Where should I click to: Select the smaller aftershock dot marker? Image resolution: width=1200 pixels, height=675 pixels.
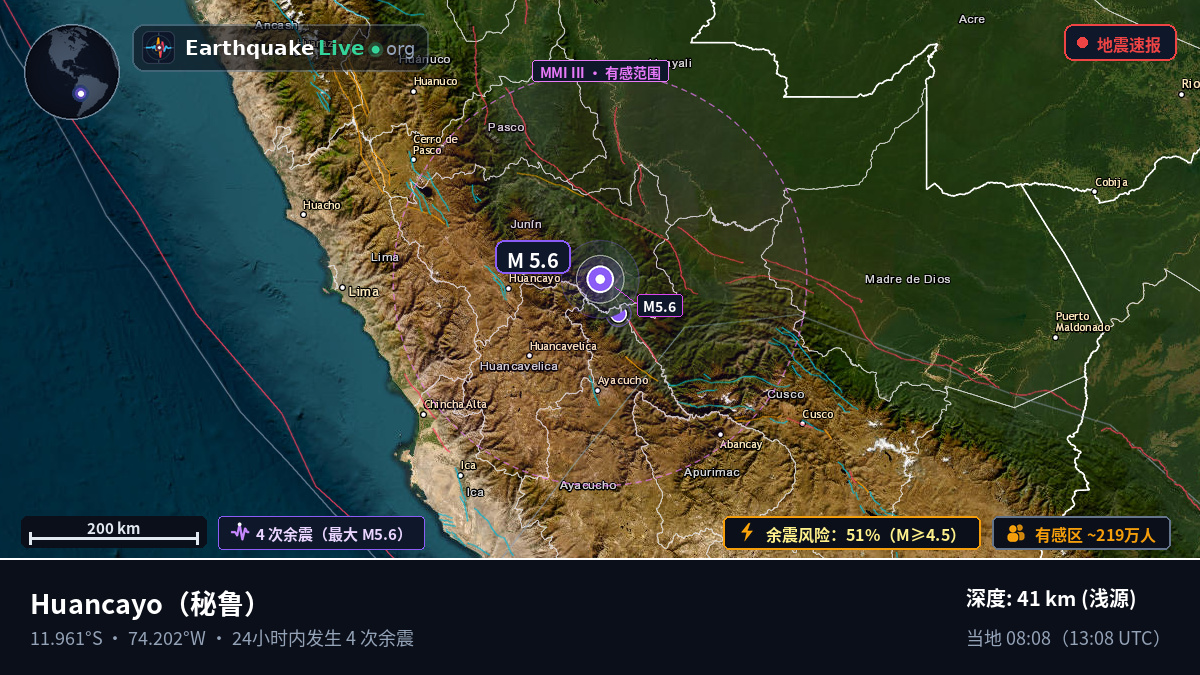(x=618, y=313)
